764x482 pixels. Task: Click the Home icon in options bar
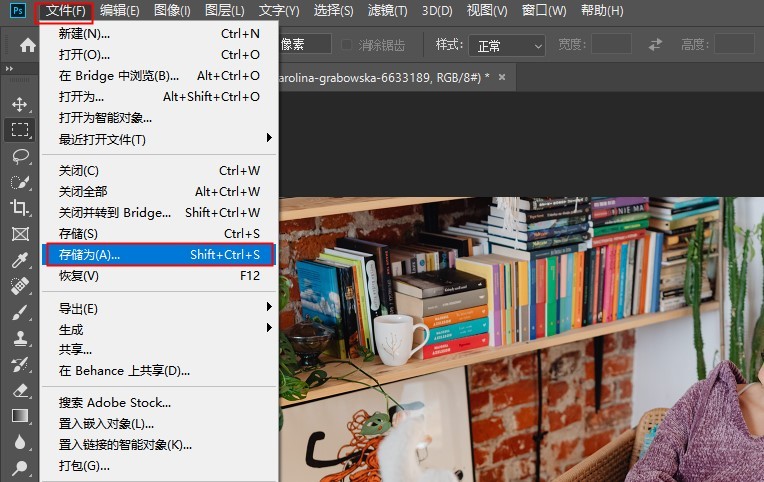(x=28, y=45)
